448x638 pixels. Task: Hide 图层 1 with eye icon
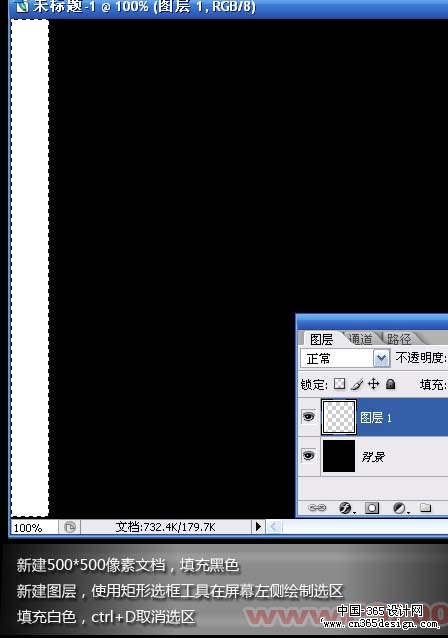click(x=308, y=417)
